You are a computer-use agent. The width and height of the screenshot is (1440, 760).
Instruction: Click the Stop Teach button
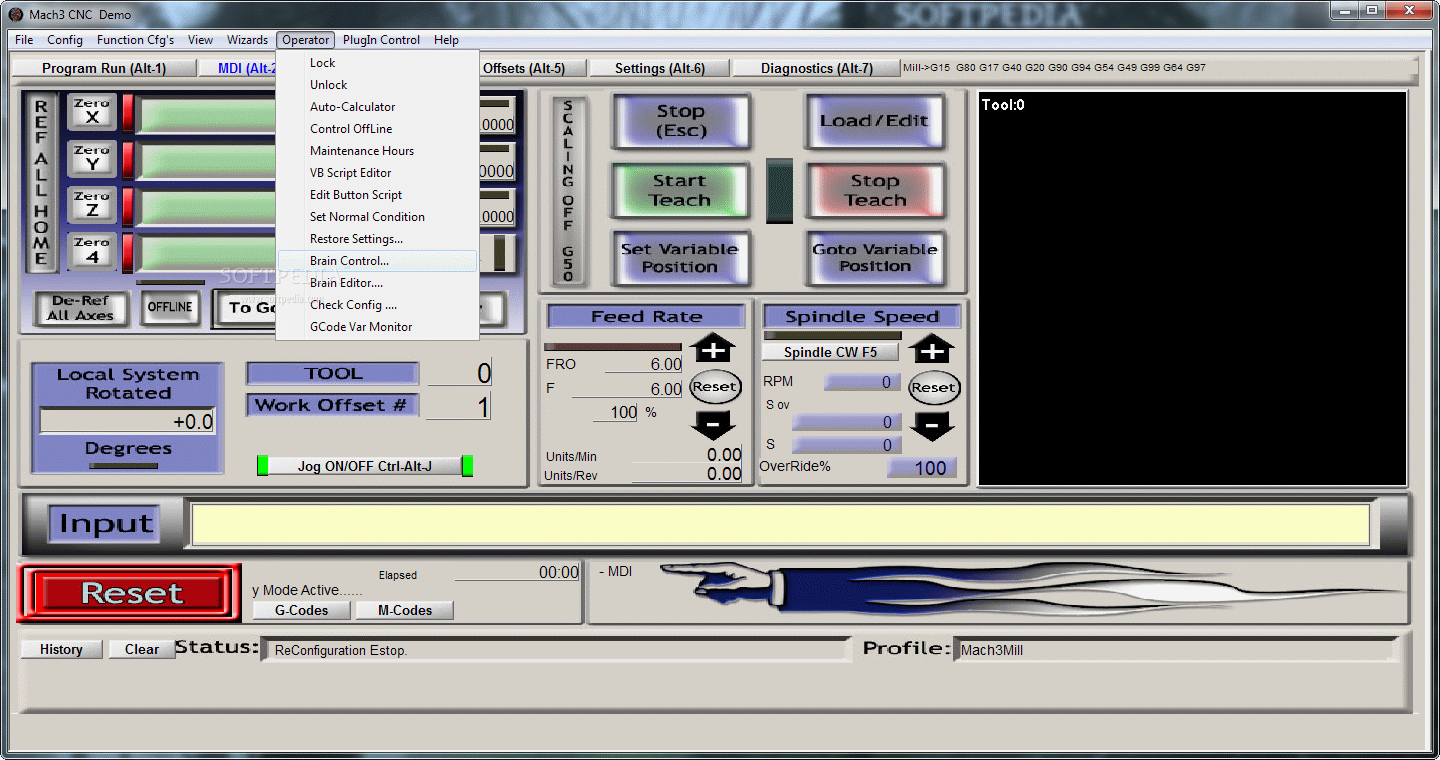pyautogui.click(x=875, y=190)
